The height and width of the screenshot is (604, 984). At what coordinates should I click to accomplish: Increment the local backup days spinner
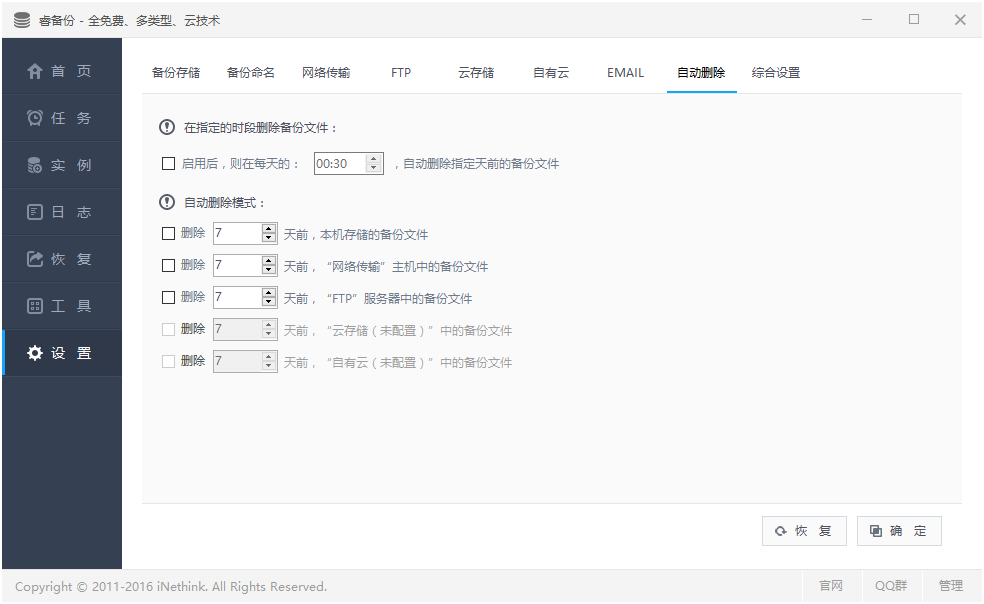click(x=269, y=228)
